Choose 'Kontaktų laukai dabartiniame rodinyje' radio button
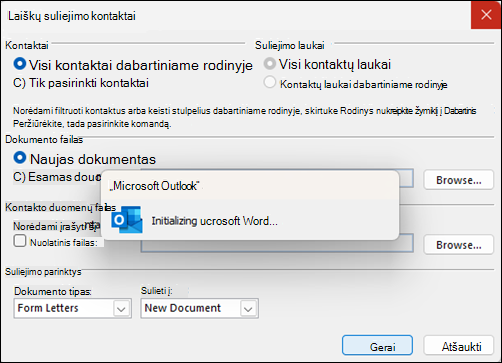The width and height of the screenshot is (502, 363). (270, 82)
